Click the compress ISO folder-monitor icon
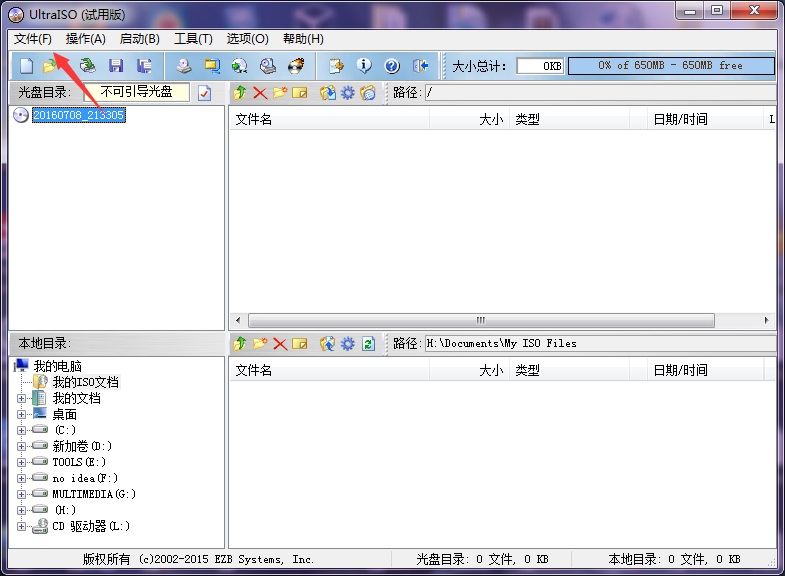The image size is (785, 576). click(212, 66)
